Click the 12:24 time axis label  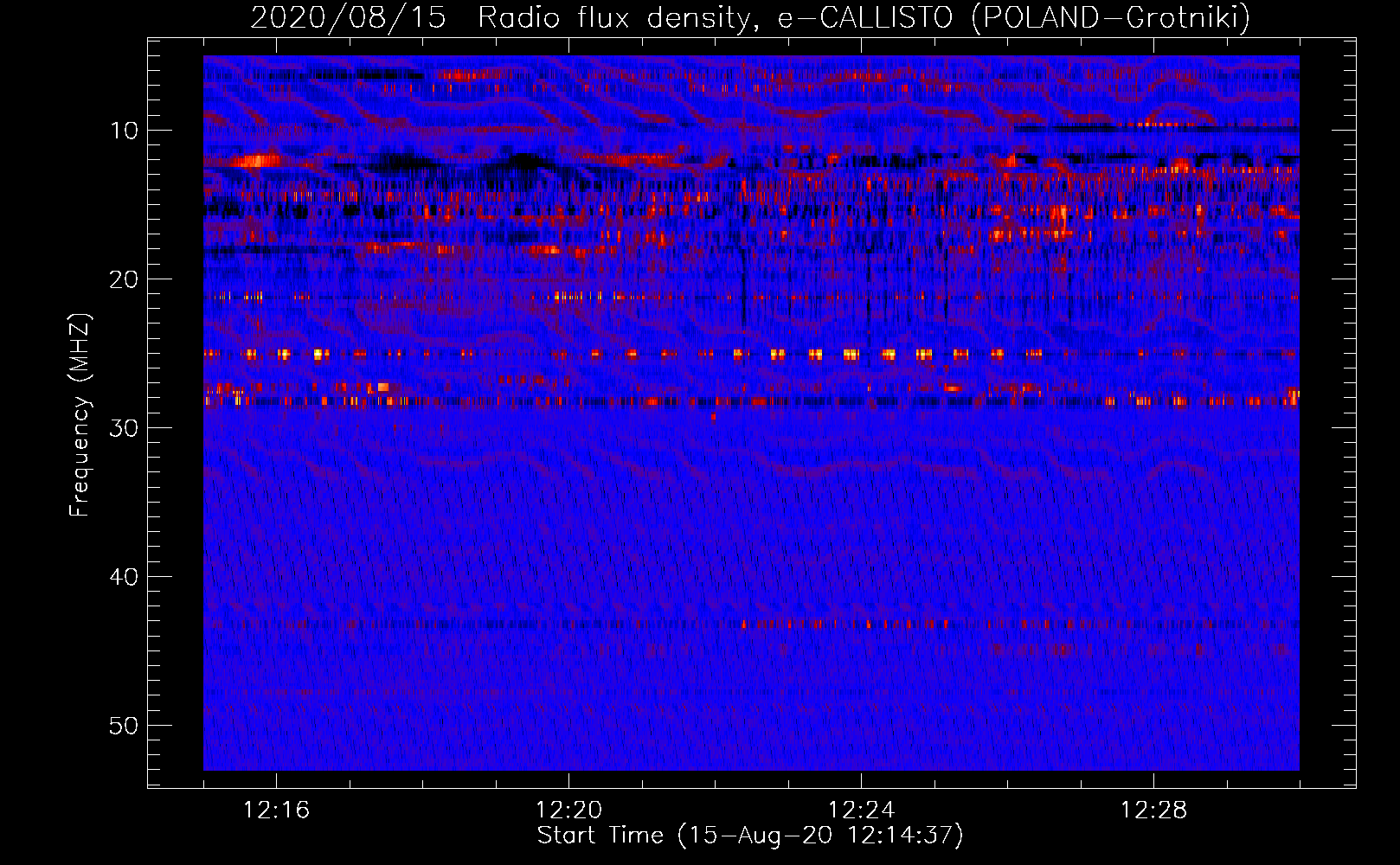coord(861,810)
